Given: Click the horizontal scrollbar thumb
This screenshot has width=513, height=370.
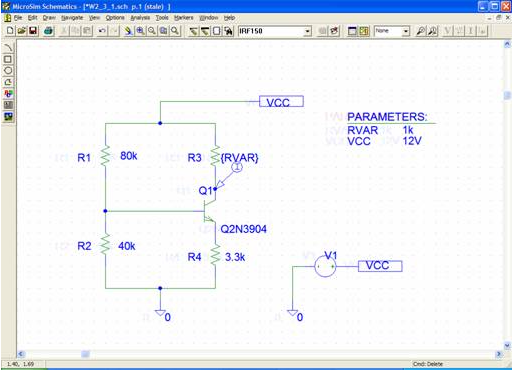Looking at the screenshot, I should pyautogui.click(x=85, y=354).
